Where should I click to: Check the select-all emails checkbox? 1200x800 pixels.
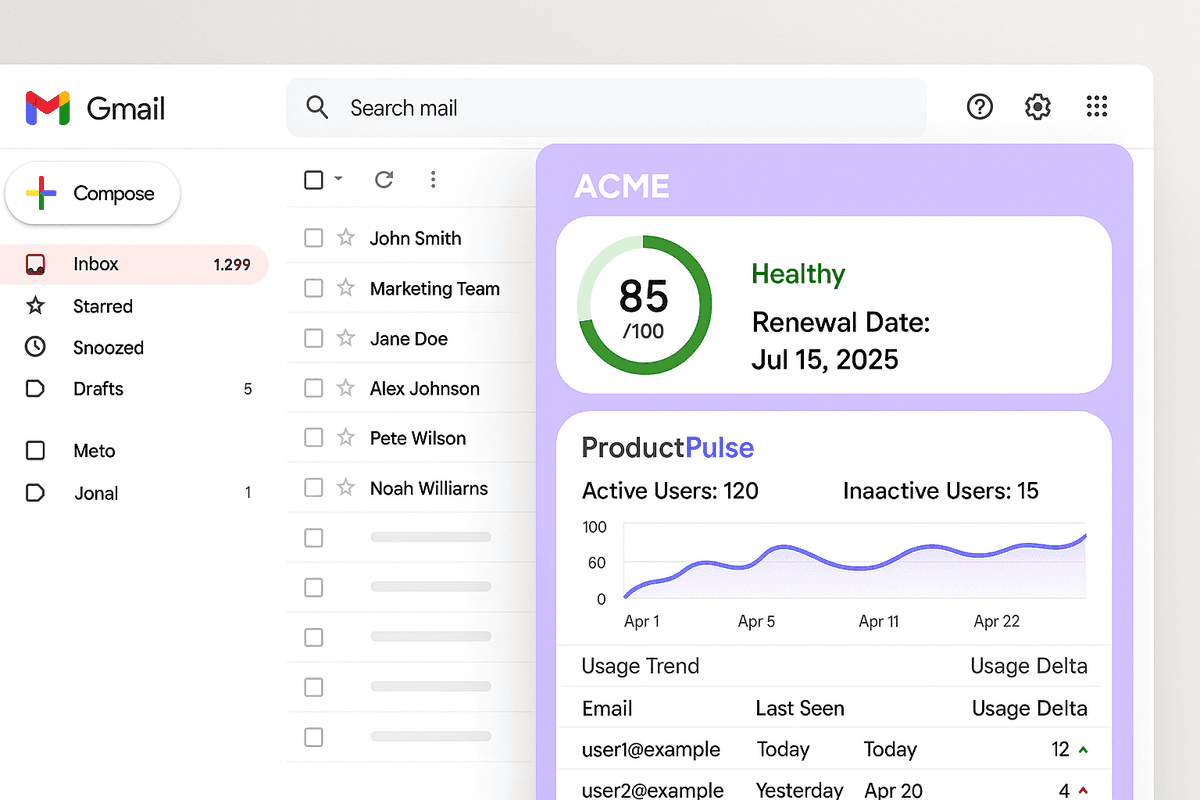[x=314, y=179]
